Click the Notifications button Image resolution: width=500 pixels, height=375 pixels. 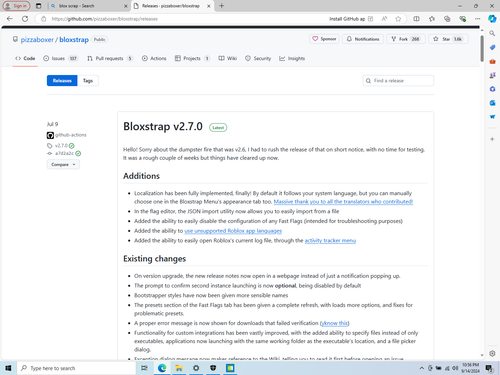pyautogui.click(x=363, y=39)
